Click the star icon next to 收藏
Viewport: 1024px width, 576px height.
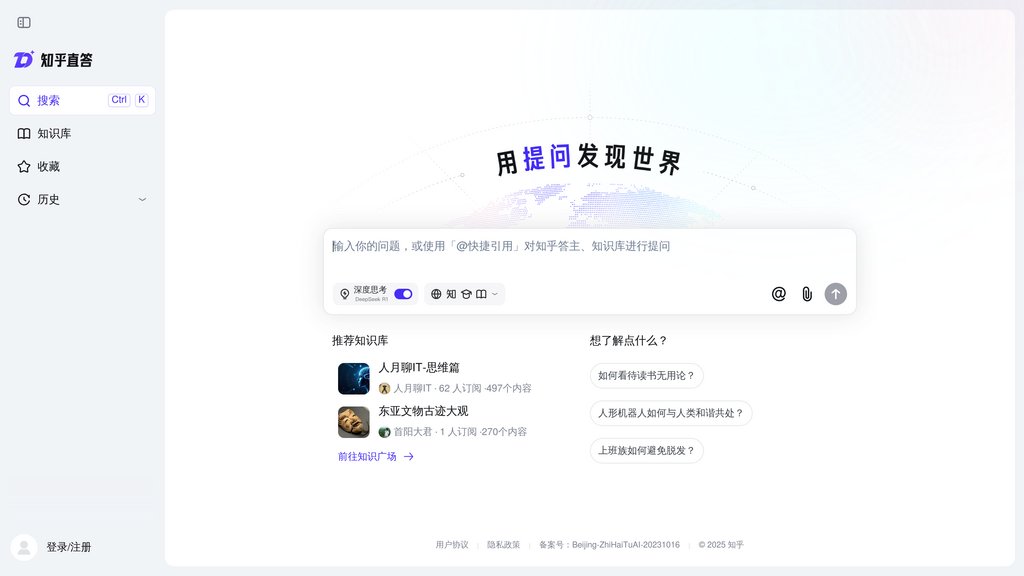coord(24,166)
